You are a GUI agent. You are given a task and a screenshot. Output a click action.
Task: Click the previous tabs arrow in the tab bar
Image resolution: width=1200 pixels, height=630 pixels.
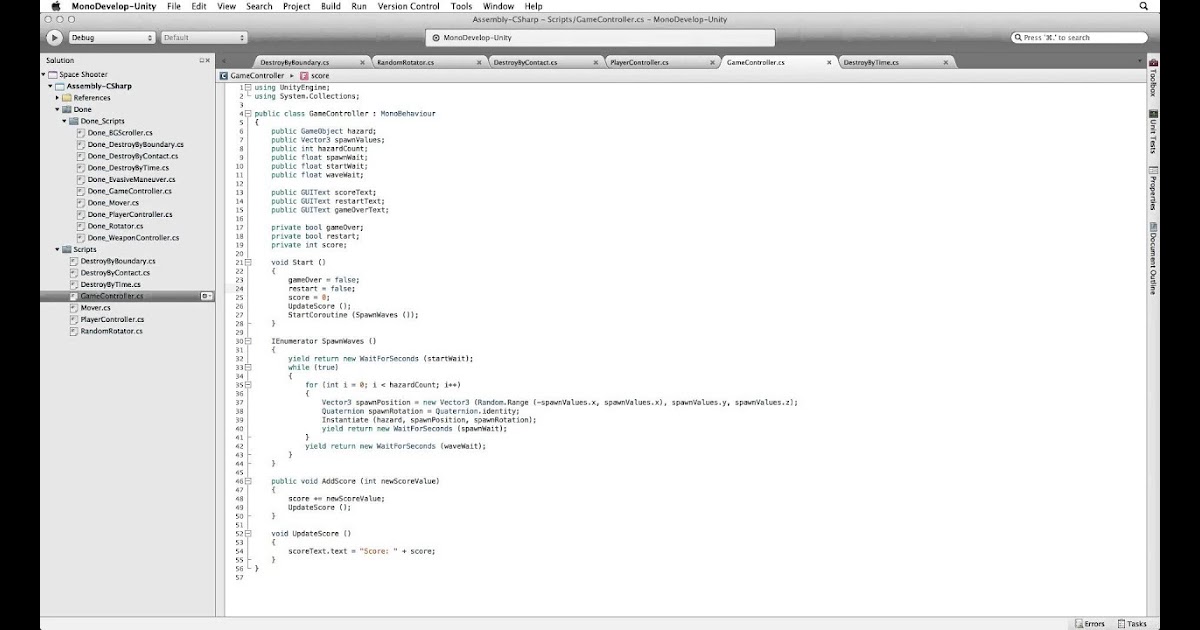(223, 62)
